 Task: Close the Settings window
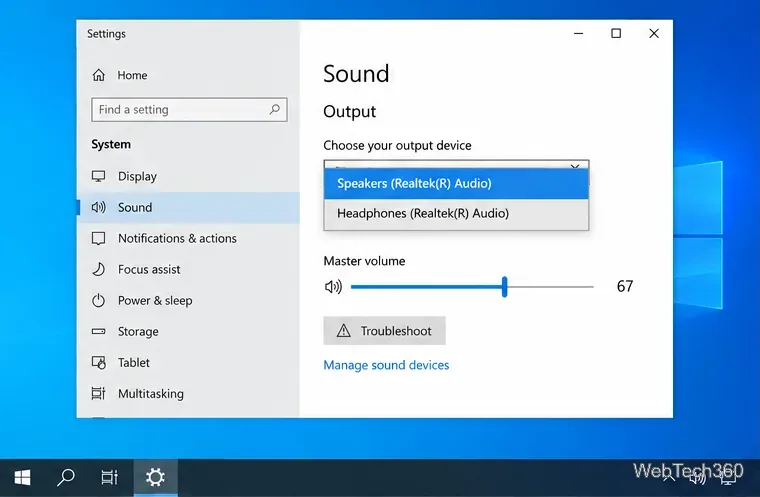click(654, 33)
